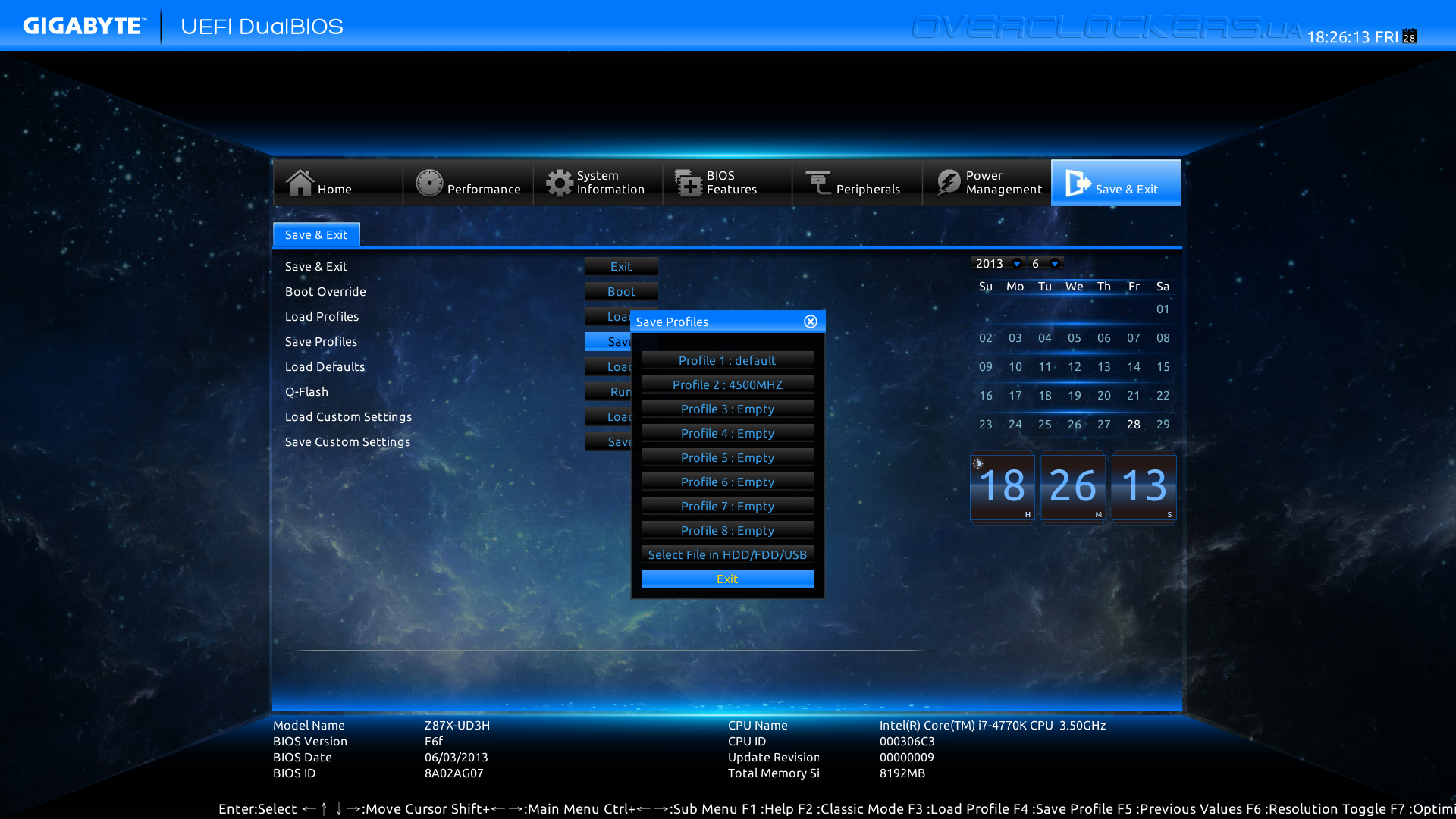
Task: Click the model name value Z87X-UD3H
Action: click(457, 726)
